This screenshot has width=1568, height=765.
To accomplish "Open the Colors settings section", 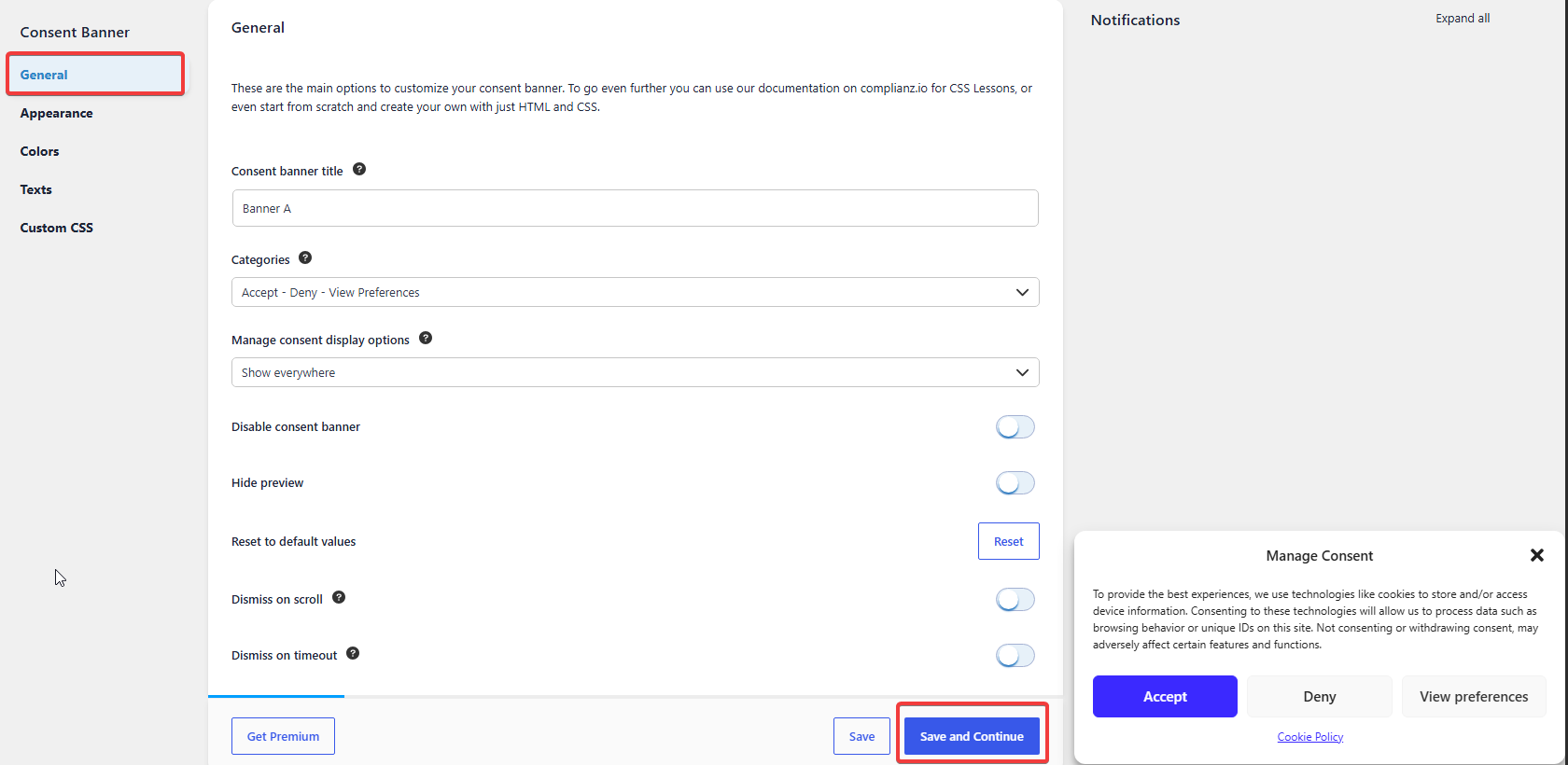I will pyautogui.click(x=40, y=151).
